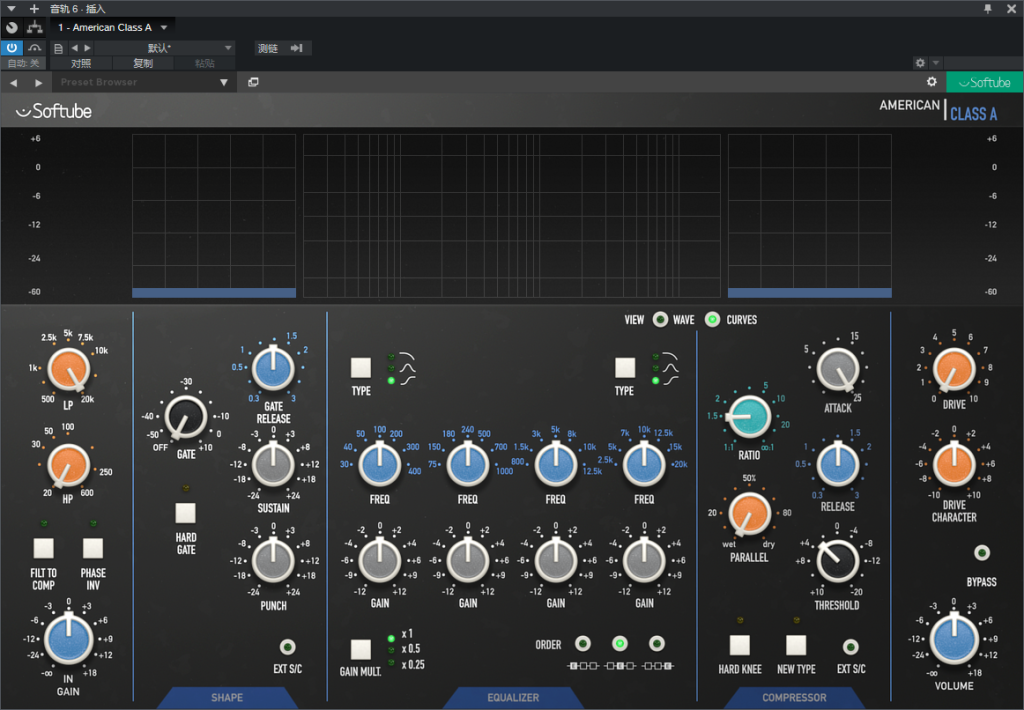Click the GATE RELEASE knob
The image size is (1024, 710).
[x=274, y=368]
